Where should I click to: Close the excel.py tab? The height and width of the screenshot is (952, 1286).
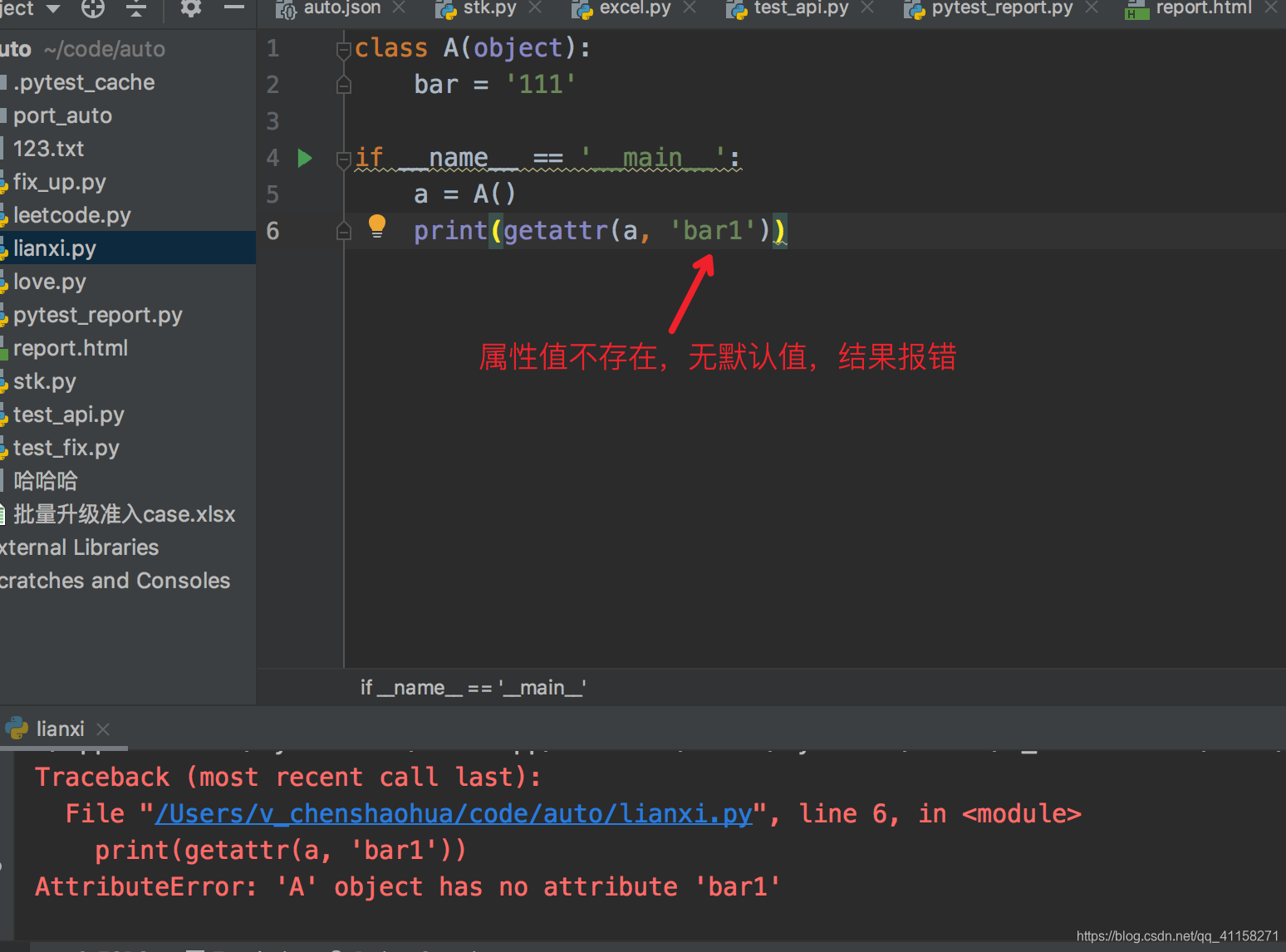[x=689, y=7]
